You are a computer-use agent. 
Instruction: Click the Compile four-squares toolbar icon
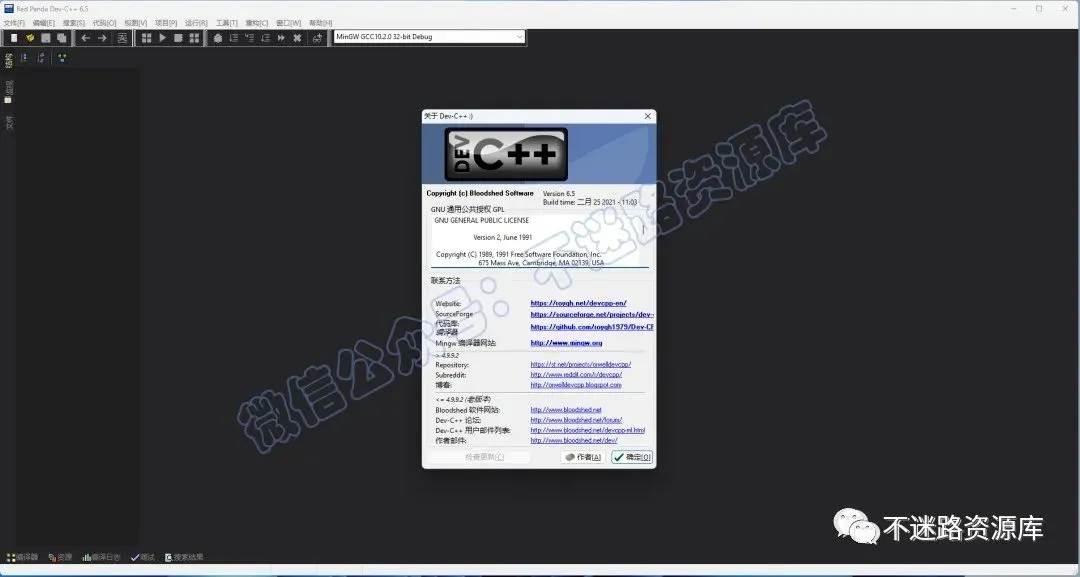pos(146,38)
